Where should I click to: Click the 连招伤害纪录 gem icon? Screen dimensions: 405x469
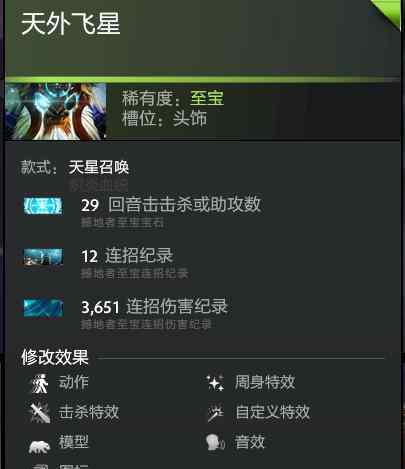43,308
